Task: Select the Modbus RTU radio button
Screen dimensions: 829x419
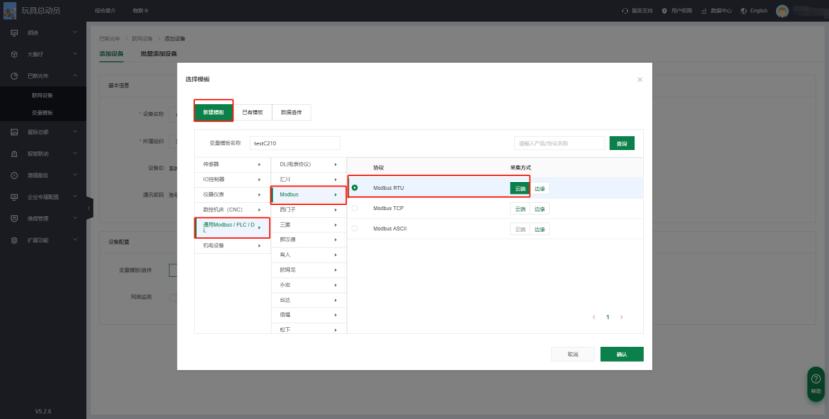Action: click(354, 188)
